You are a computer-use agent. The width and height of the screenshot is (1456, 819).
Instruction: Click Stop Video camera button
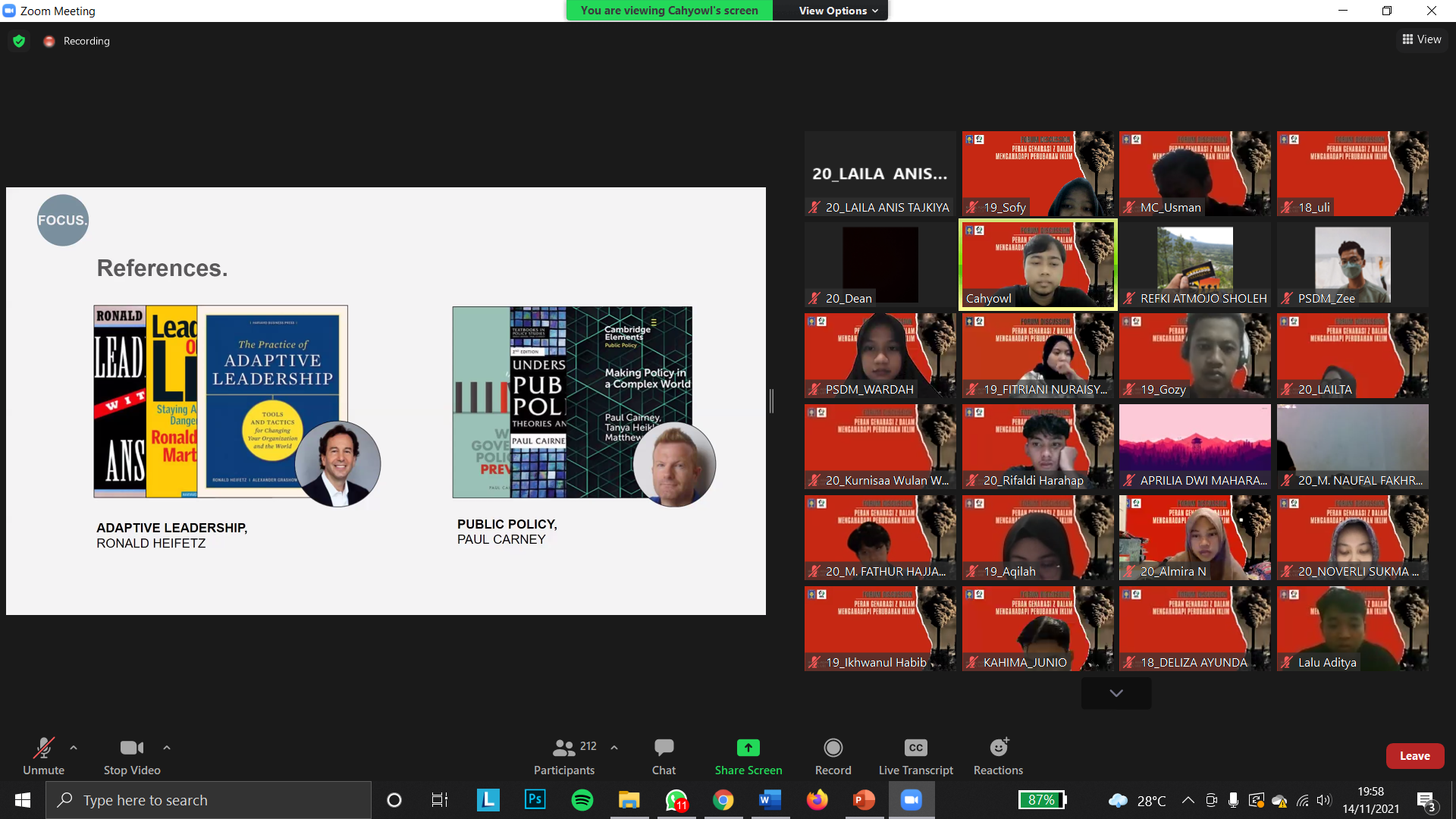coord(132,756)
